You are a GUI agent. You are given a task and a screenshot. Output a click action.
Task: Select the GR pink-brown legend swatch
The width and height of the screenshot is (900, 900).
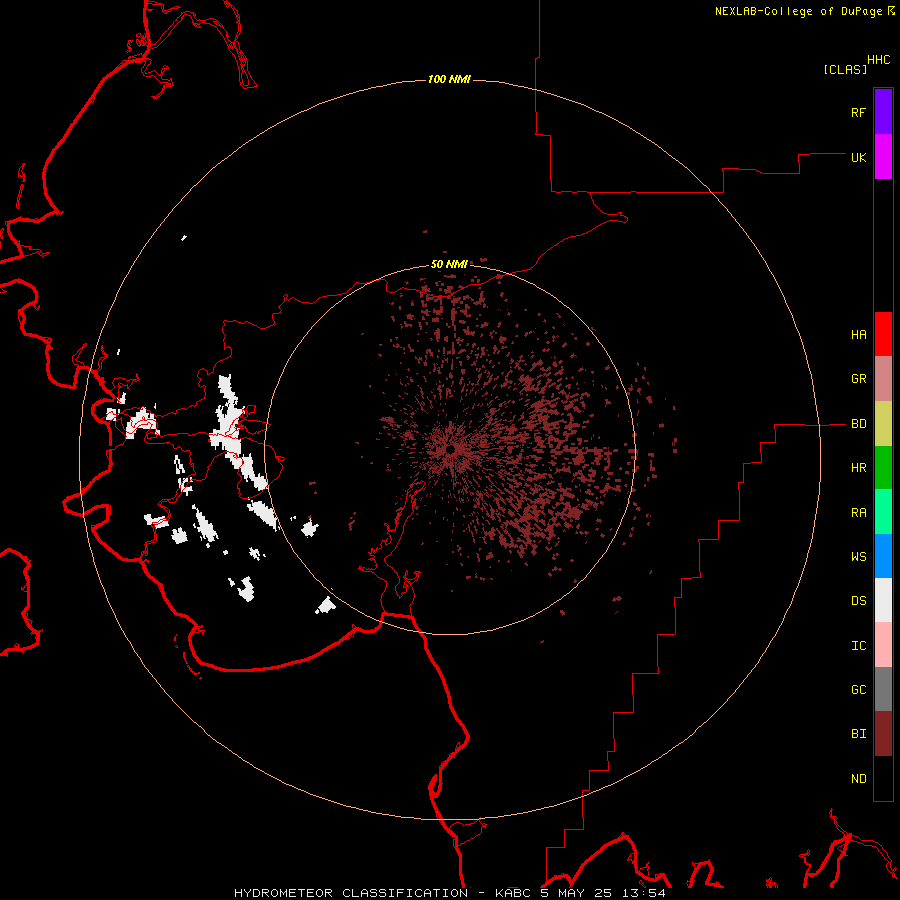883,379
